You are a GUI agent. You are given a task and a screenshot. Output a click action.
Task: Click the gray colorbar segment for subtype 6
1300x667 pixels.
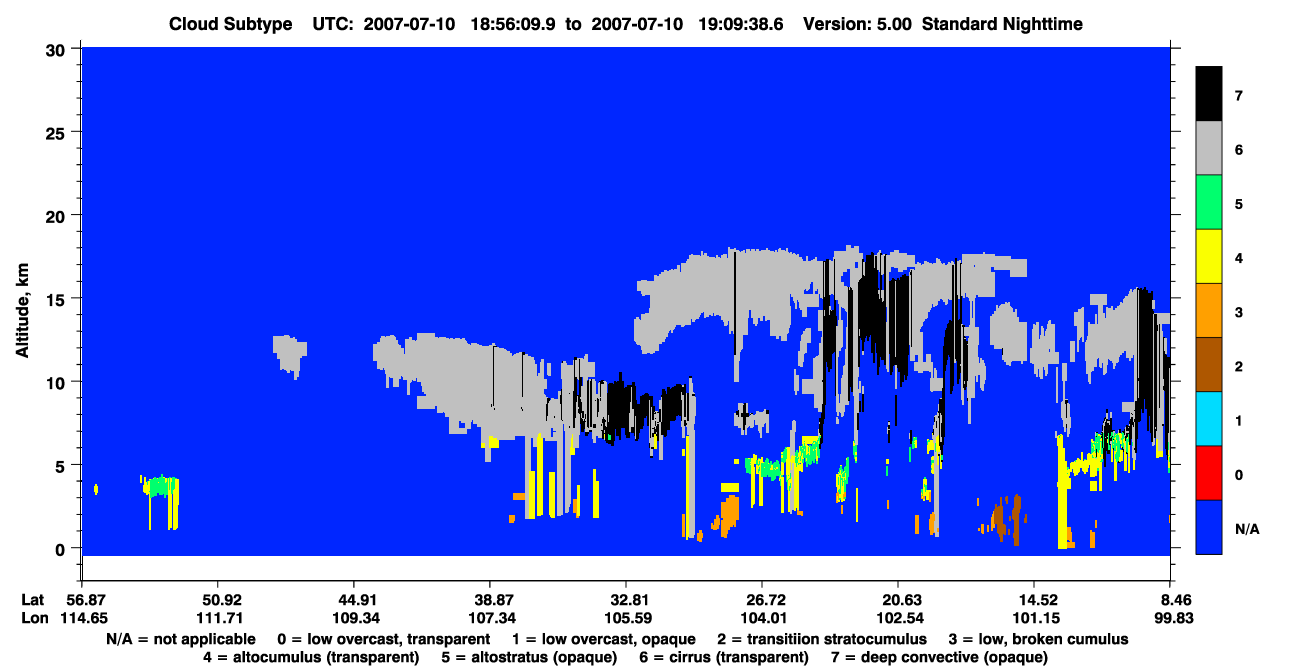tap(1209, 148)
